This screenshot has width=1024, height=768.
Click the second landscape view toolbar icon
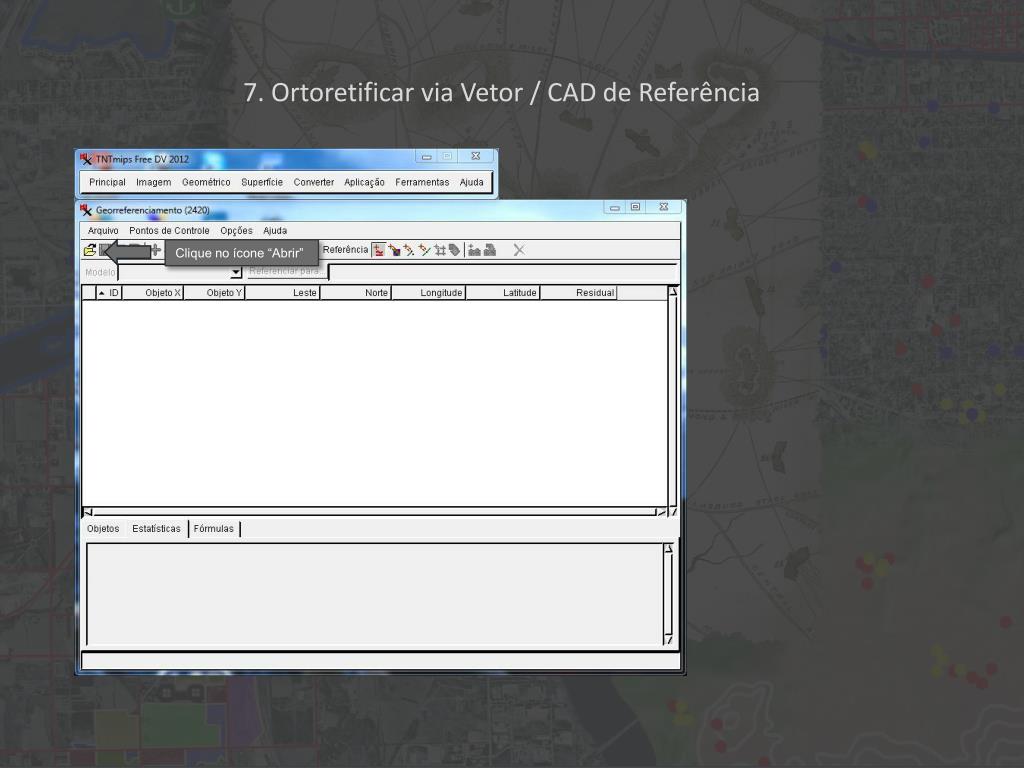point(490,250)
